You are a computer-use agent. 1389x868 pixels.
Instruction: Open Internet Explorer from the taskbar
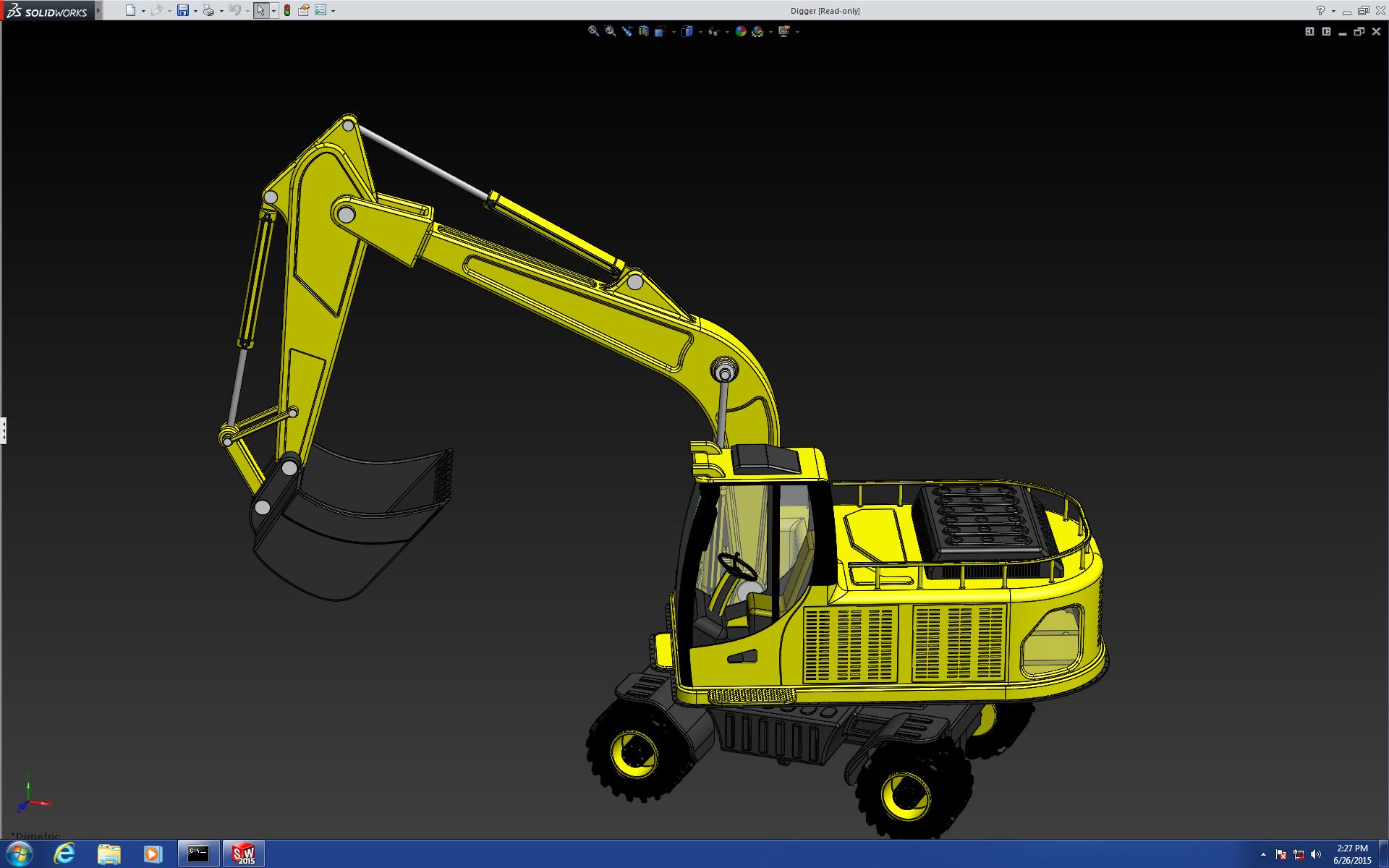point(64,854)
